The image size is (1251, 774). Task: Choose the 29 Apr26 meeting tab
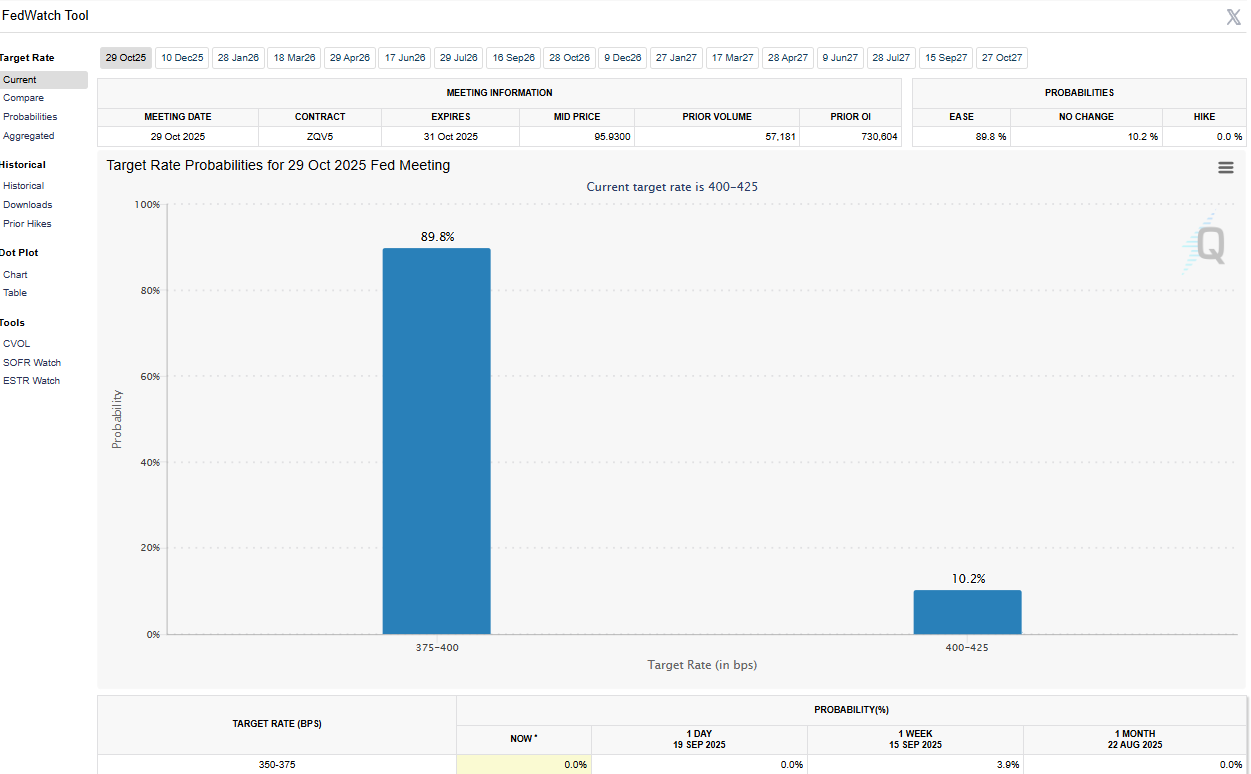350,58
